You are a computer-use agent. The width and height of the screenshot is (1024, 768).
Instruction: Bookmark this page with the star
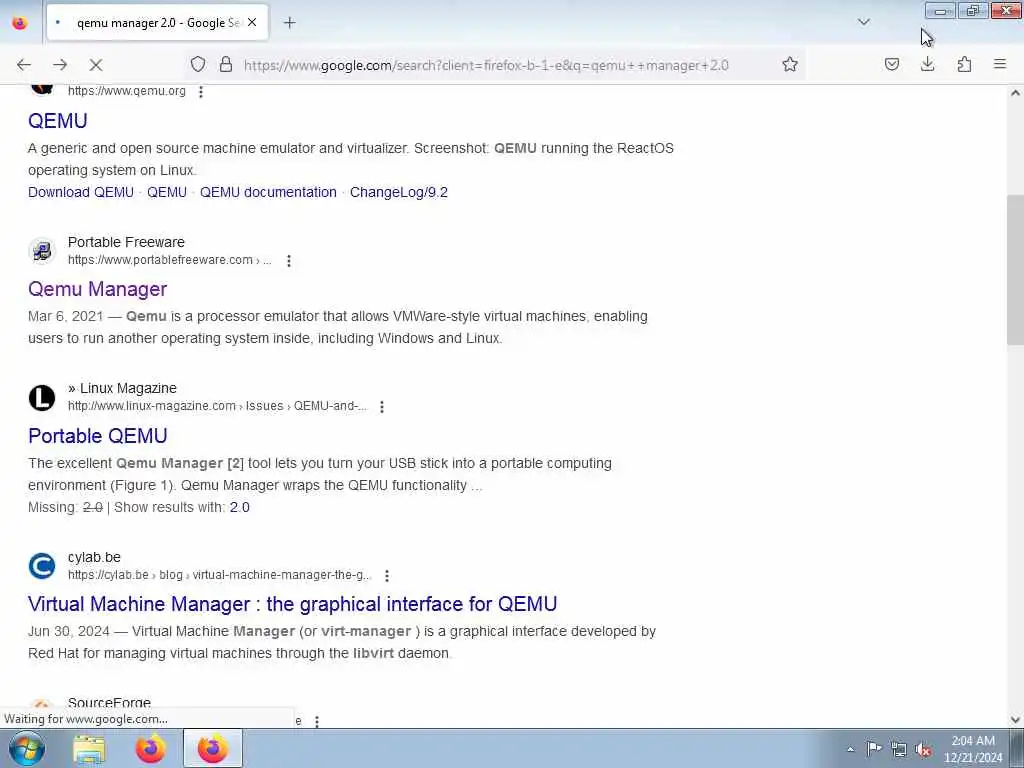pos(790,64)
